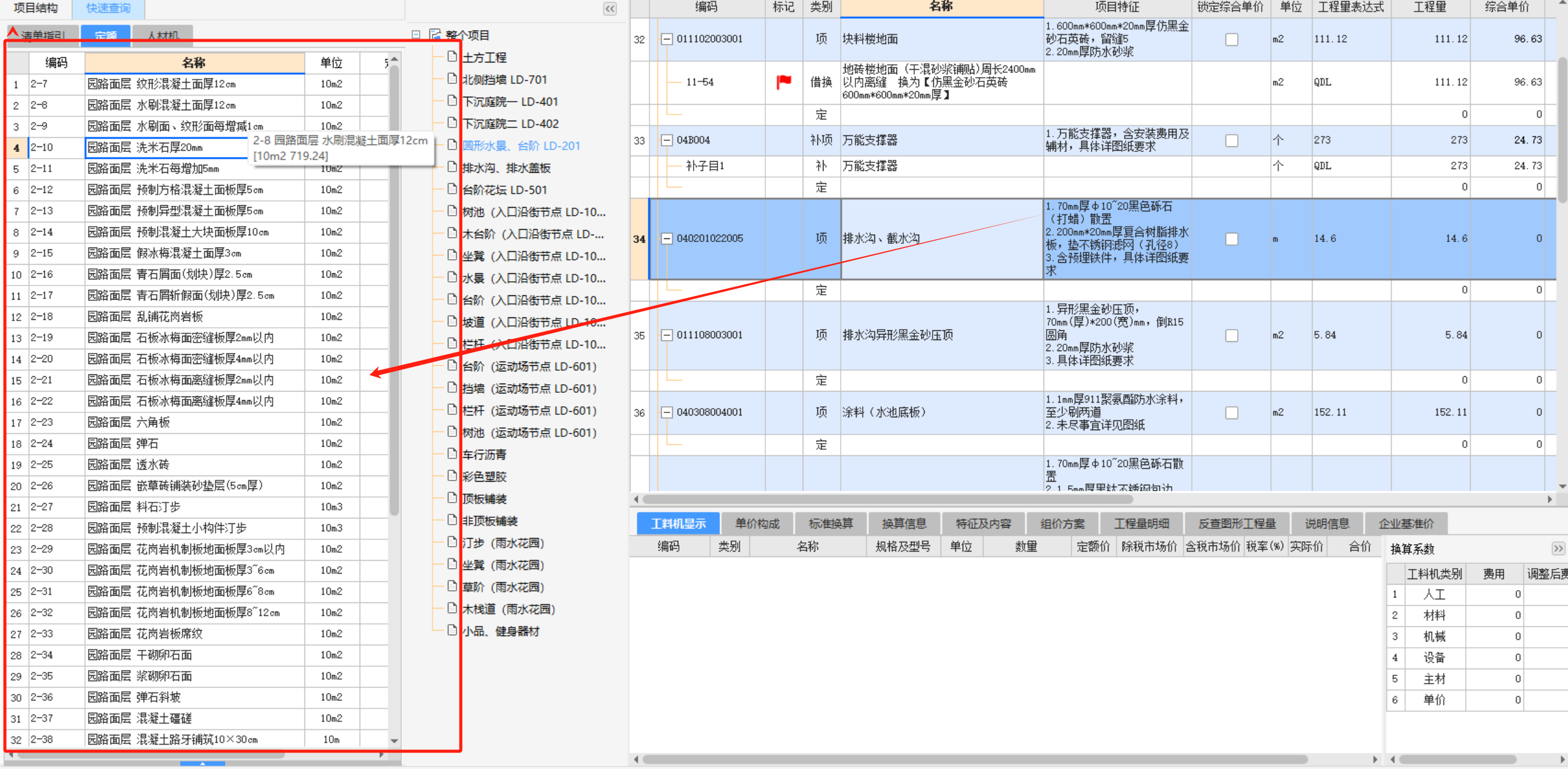
Task: Click the 整个项目 root node icon
Action: click(x=435, y=34)
